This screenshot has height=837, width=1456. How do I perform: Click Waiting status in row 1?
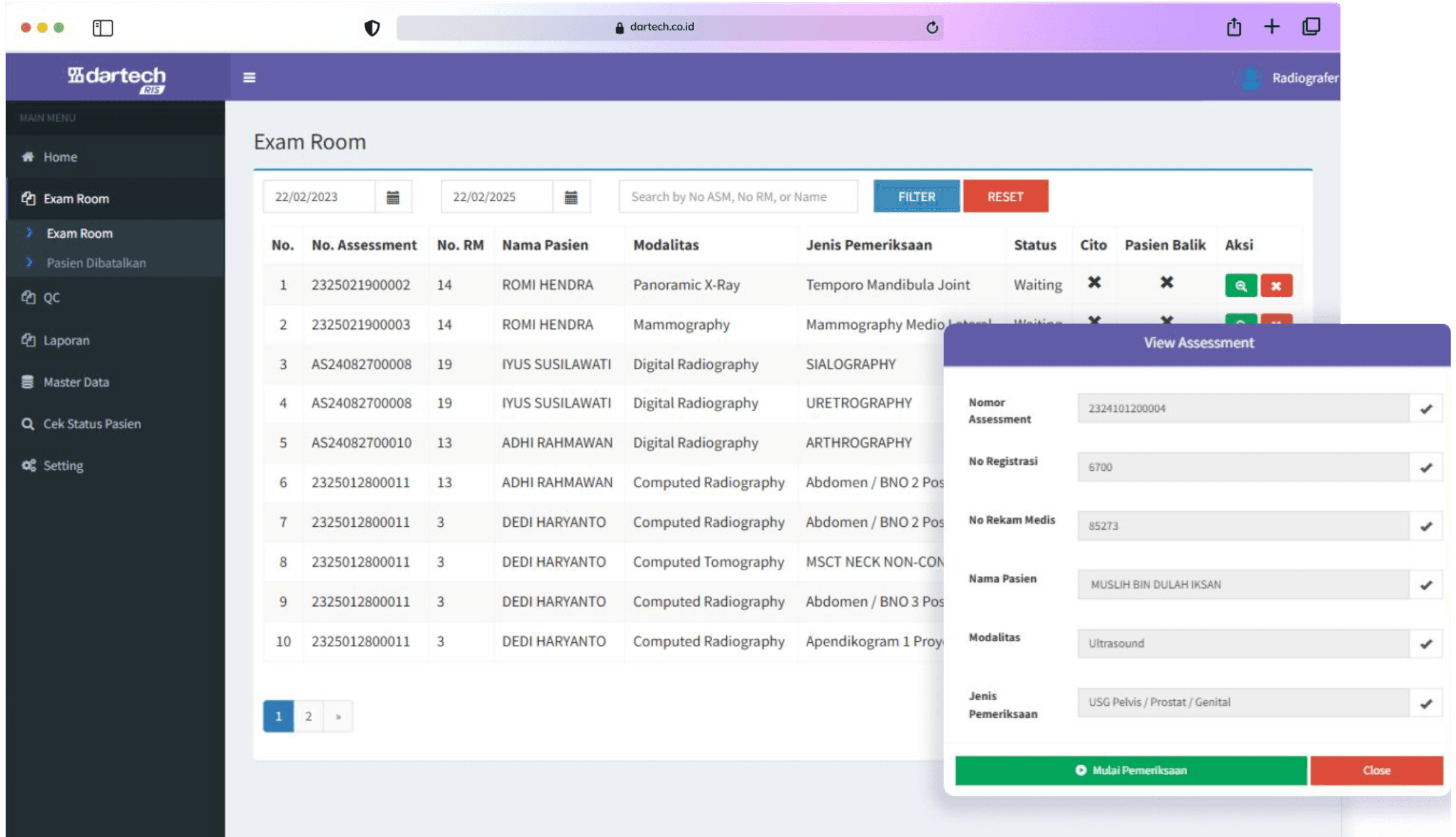[1038, 285]
